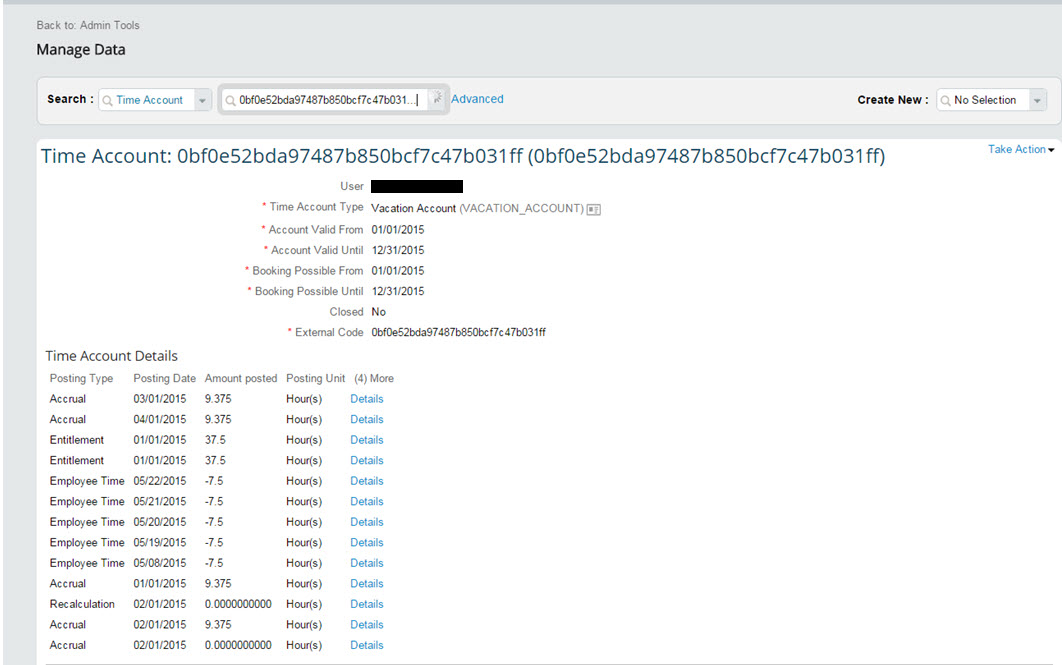Click the magnifier icon in the code search box
The width and height of the screenshot is (1062, 665).
230,100
